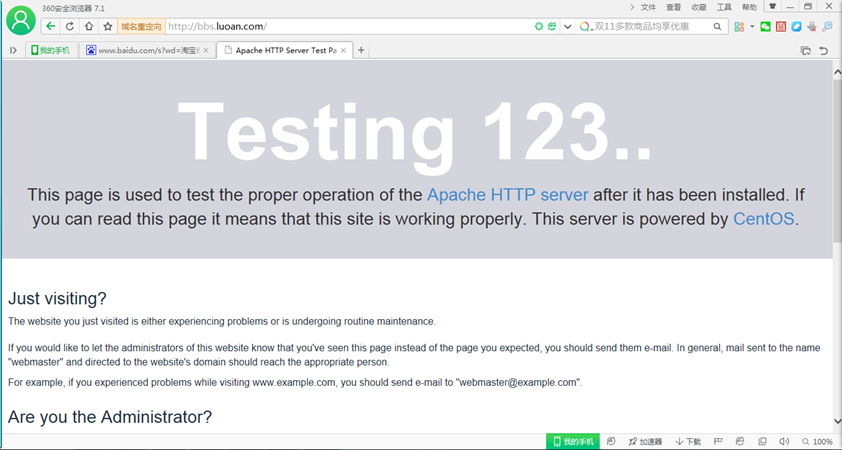This screenshot has height=450, width=842.
Task: Click the green gear icon in address bar
Action: (x=539, y=26)
